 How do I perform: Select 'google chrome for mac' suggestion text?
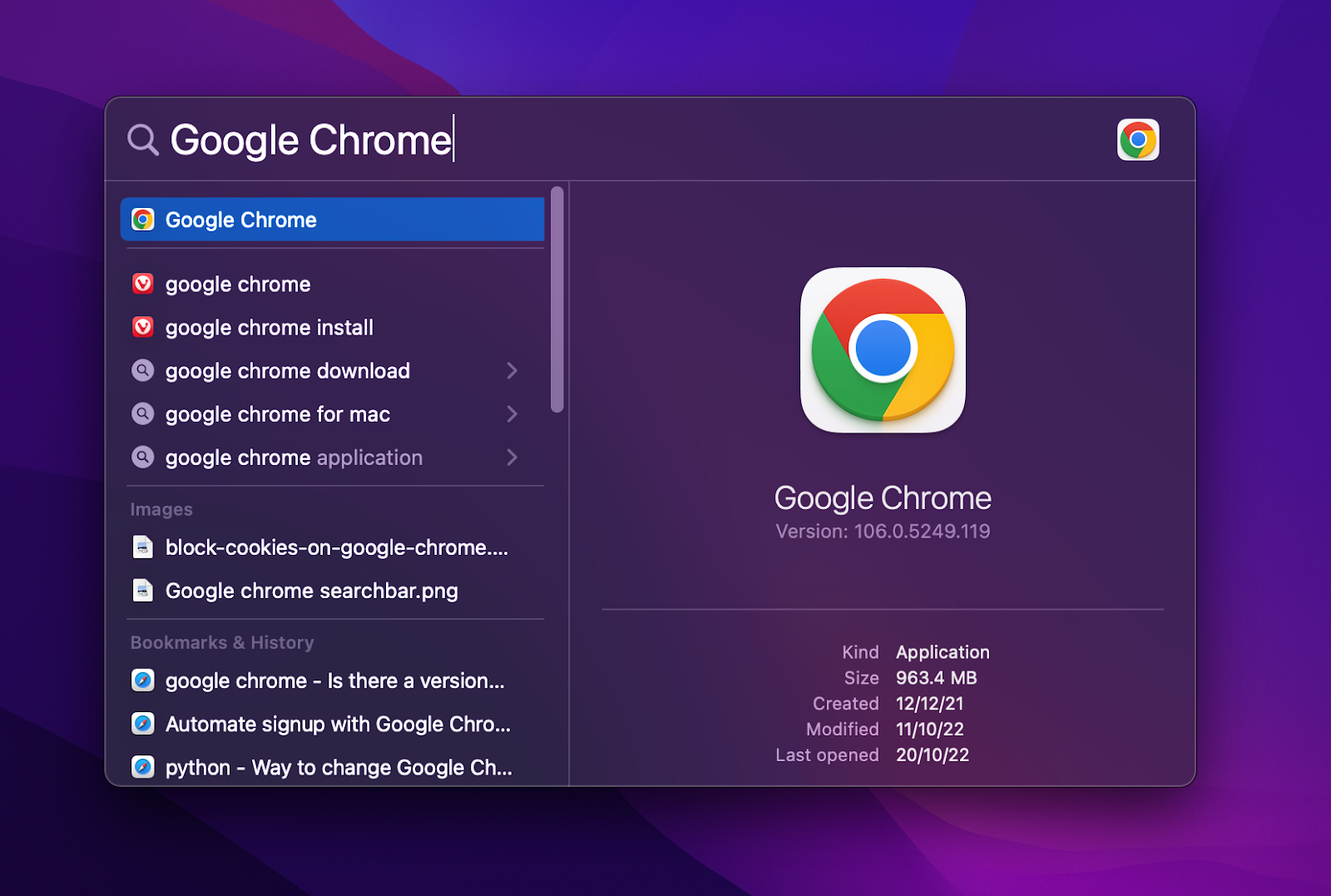(x=278, y=414)
